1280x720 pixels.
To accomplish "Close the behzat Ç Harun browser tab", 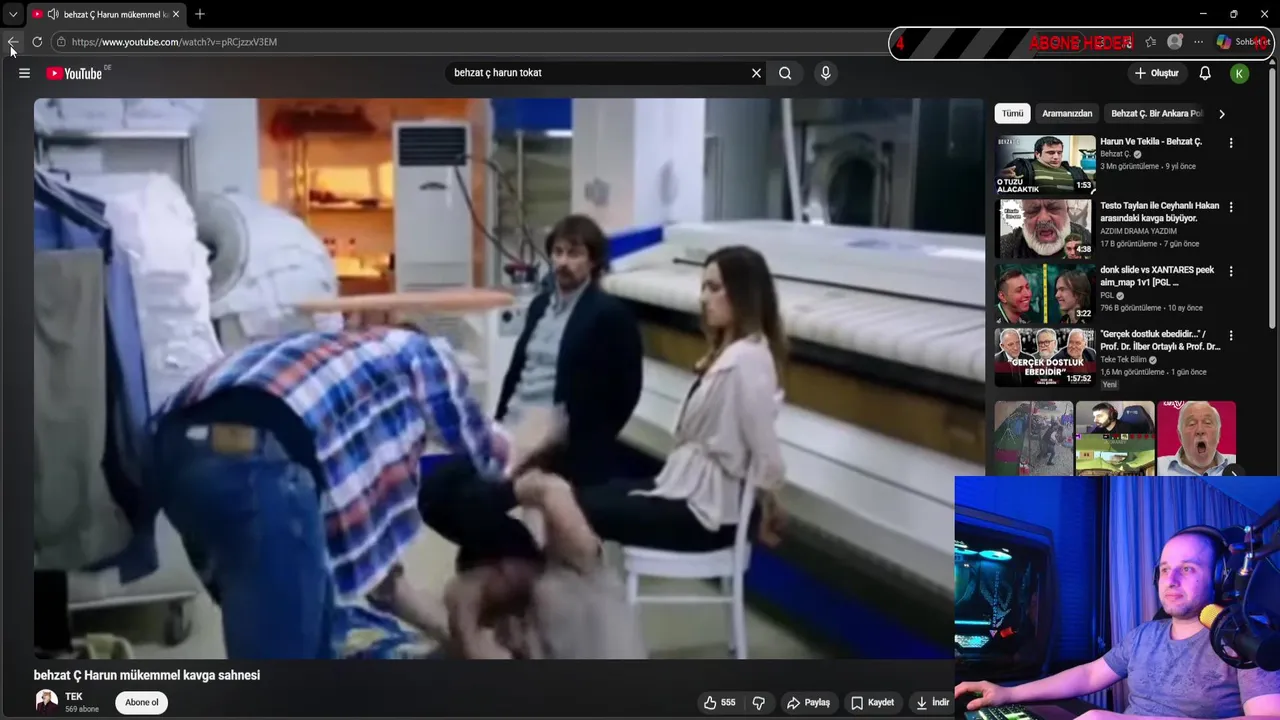I will (176, 14).
